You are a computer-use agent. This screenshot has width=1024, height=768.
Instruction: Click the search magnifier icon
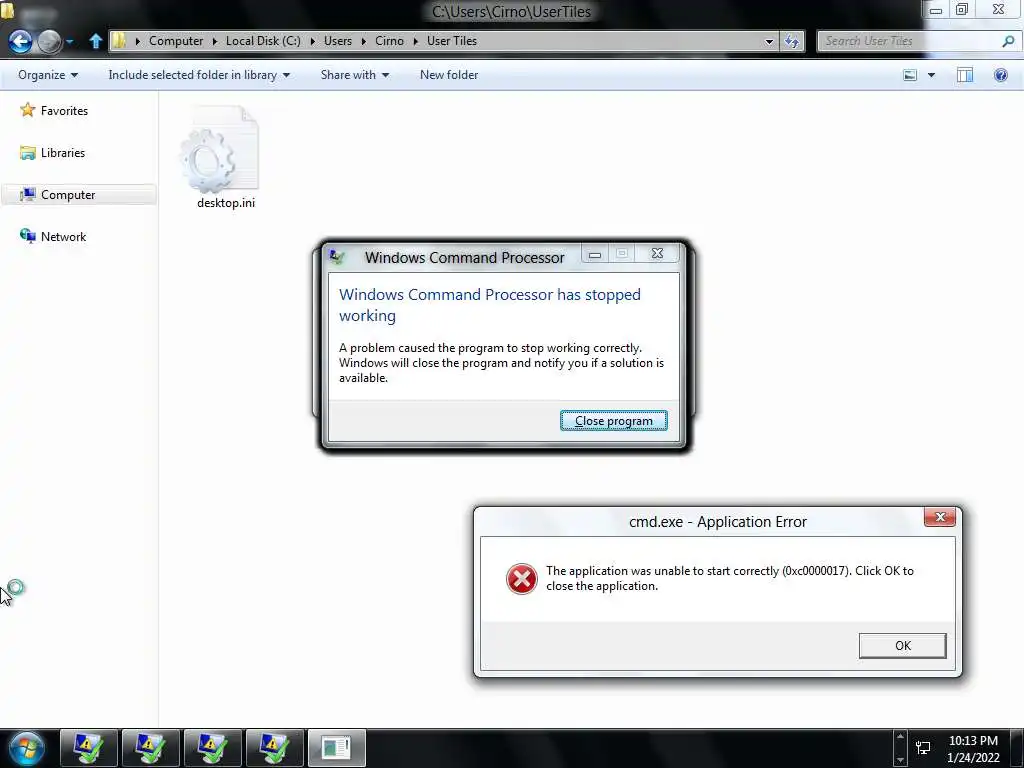[x=1008, y=41]
